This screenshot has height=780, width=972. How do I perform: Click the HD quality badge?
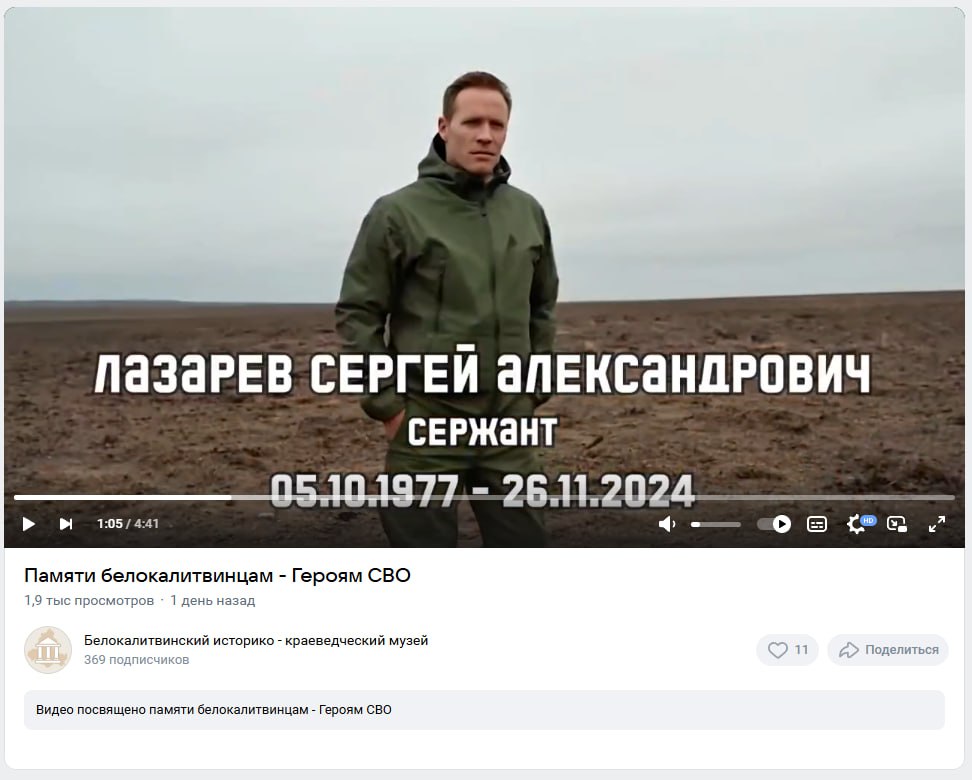point(868,520)
